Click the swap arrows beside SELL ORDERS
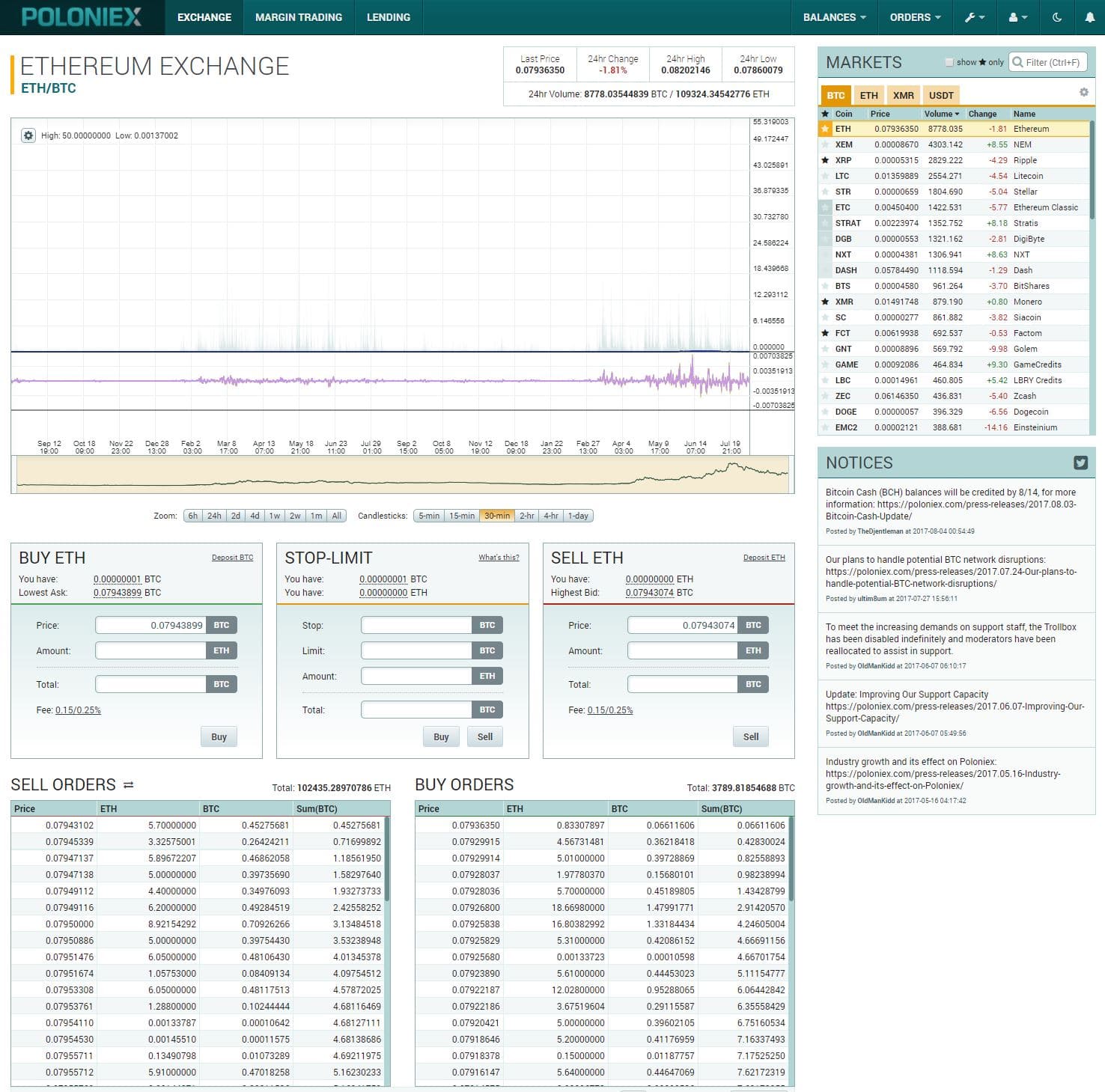1105x1092 pixels. 130,784
